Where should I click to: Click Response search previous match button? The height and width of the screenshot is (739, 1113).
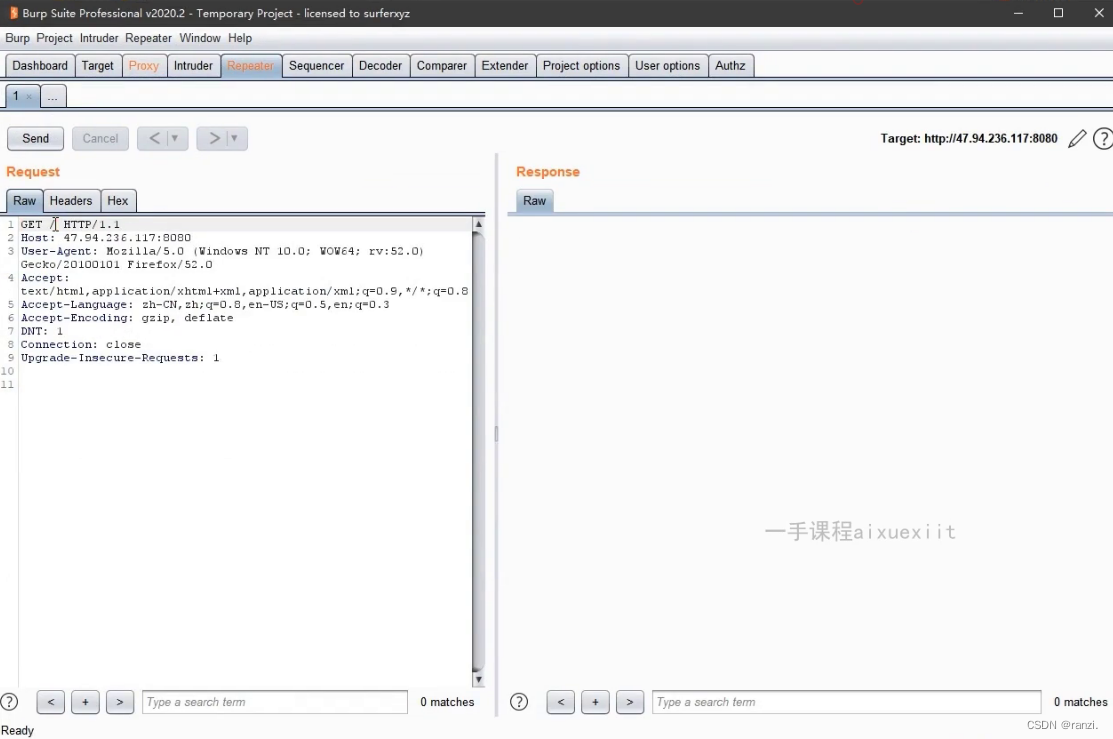click(561, 702)
